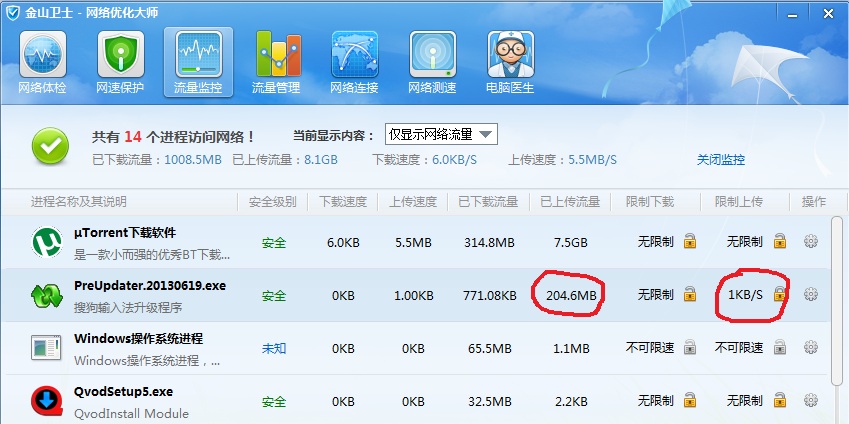Click the 314.8MB downloaded traffic value

[x=489, y=242]
